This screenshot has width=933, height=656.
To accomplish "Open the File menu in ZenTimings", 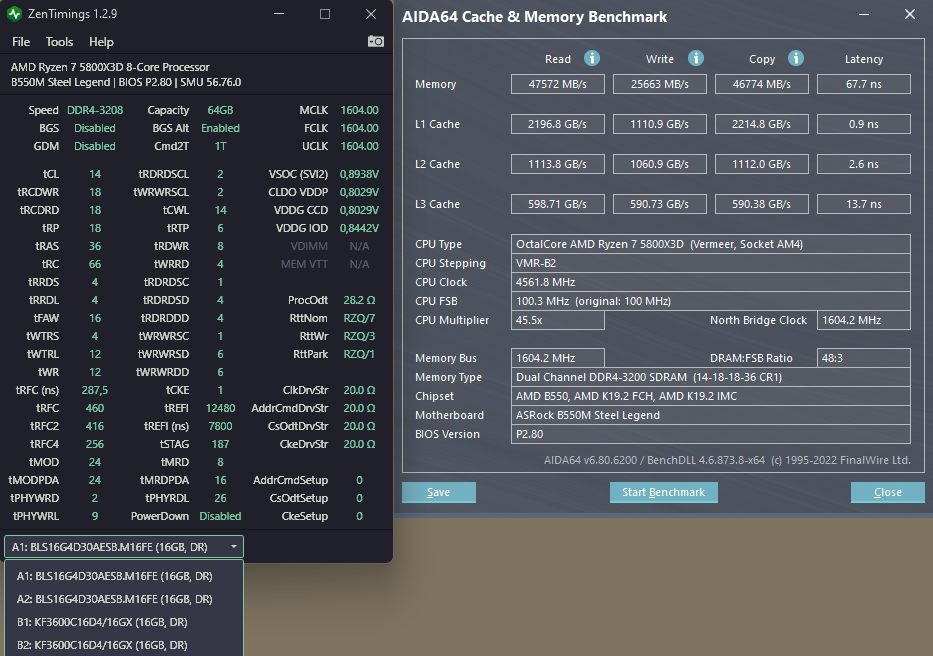I will click(21, 42).
